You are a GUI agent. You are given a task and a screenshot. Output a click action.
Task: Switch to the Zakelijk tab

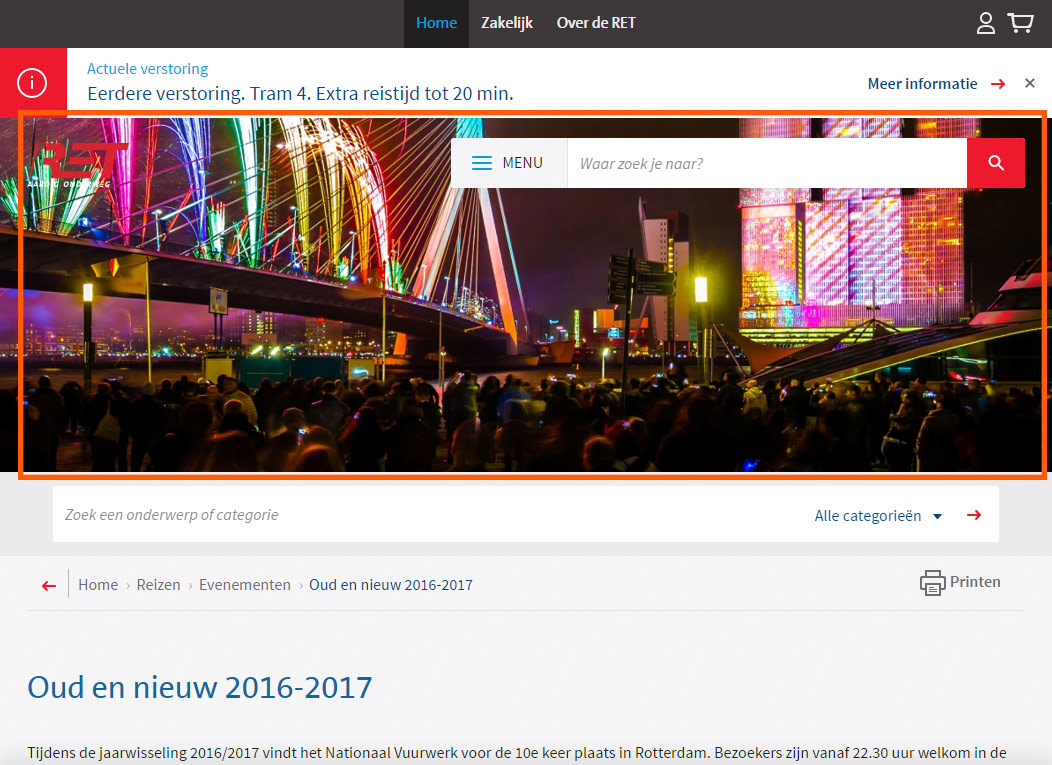[507, 23]
